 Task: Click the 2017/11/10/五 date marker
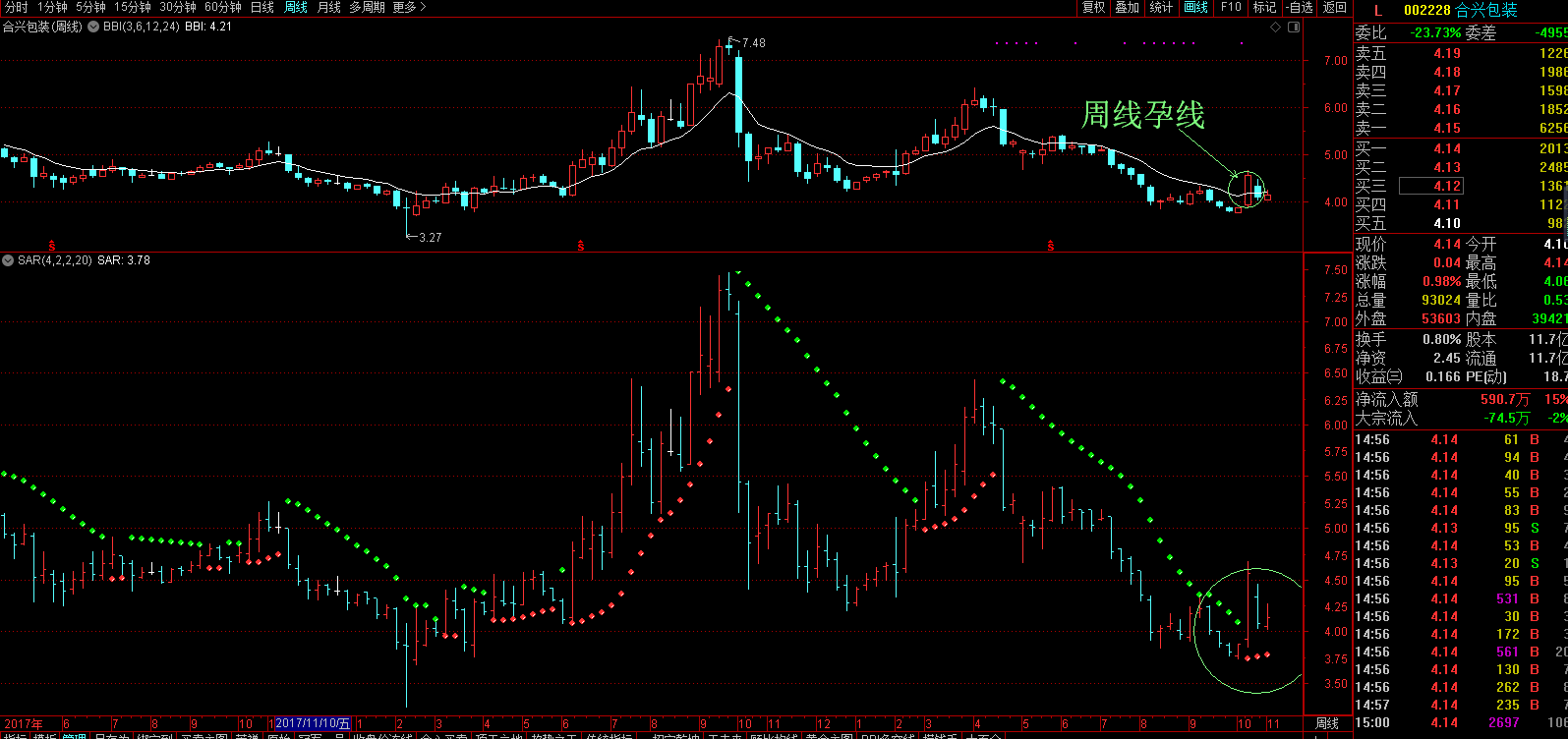point(313,723)
